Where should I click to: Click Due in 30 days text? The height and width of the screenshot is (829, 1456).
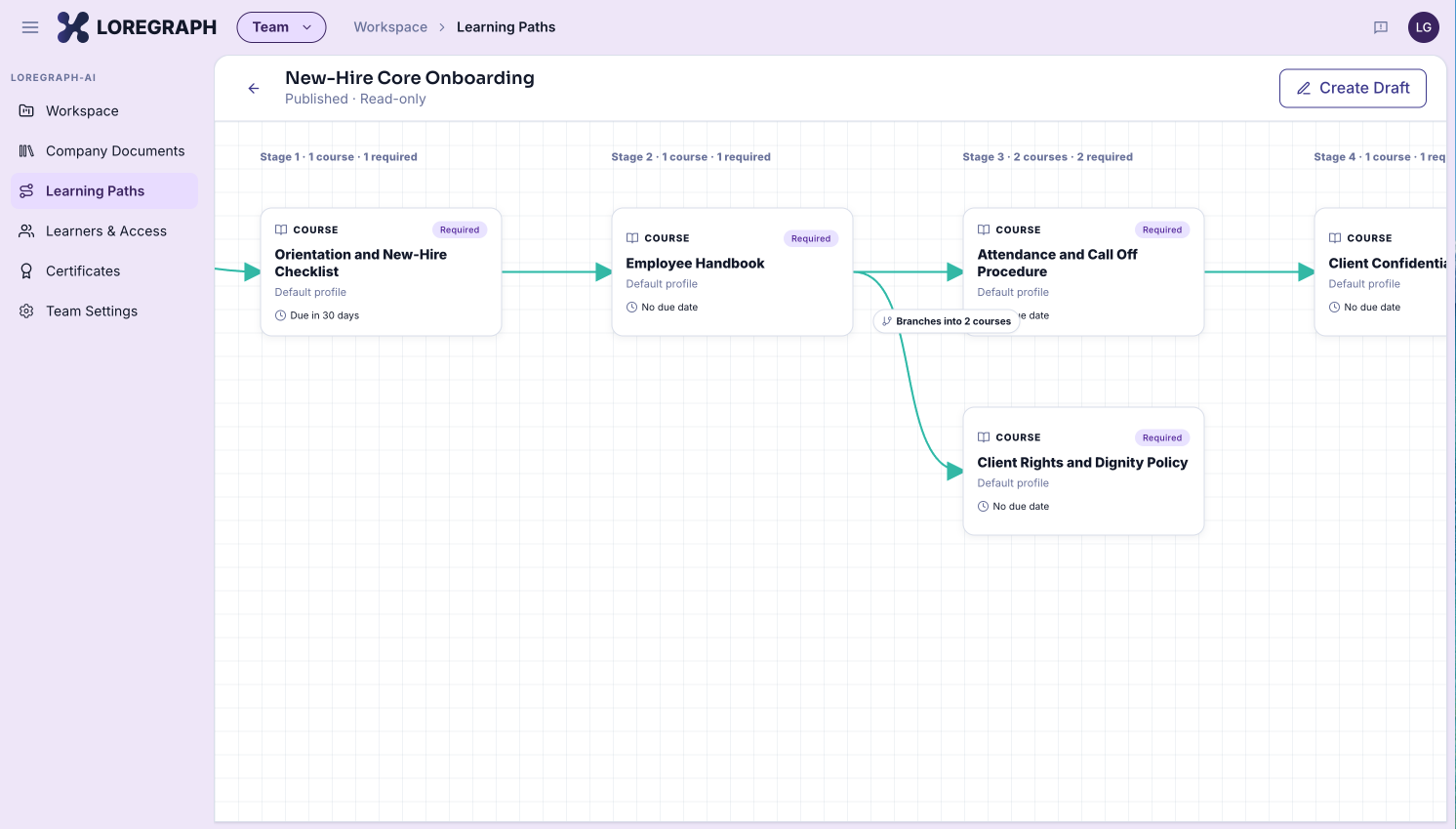point(325,315)
